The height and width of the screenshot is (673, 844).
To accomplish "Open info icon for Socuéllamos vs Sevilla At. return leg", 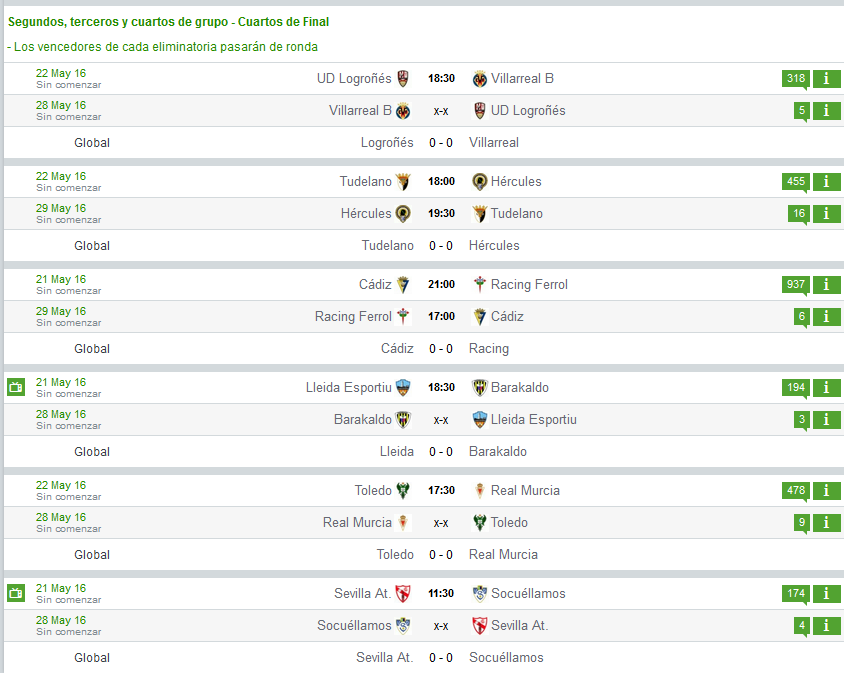I will [826, 626].
